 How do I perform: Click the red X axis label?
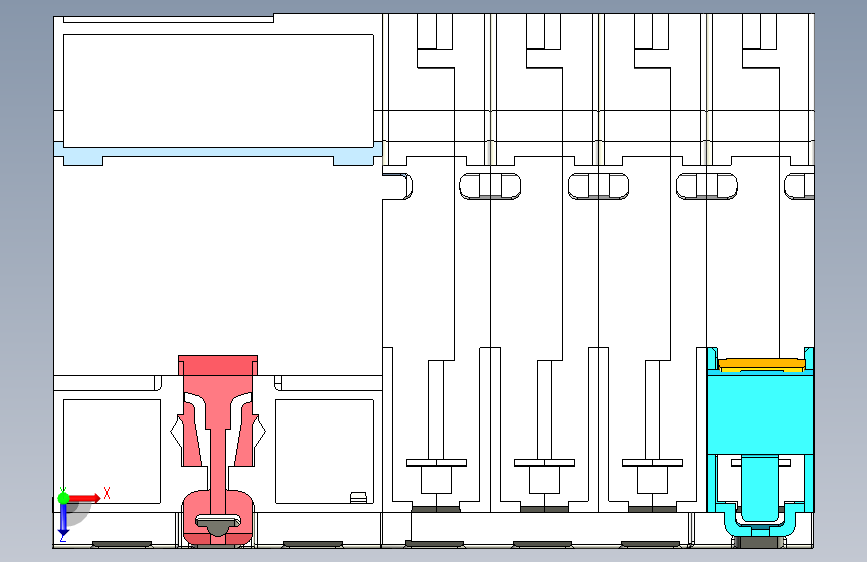coord(107,493)
